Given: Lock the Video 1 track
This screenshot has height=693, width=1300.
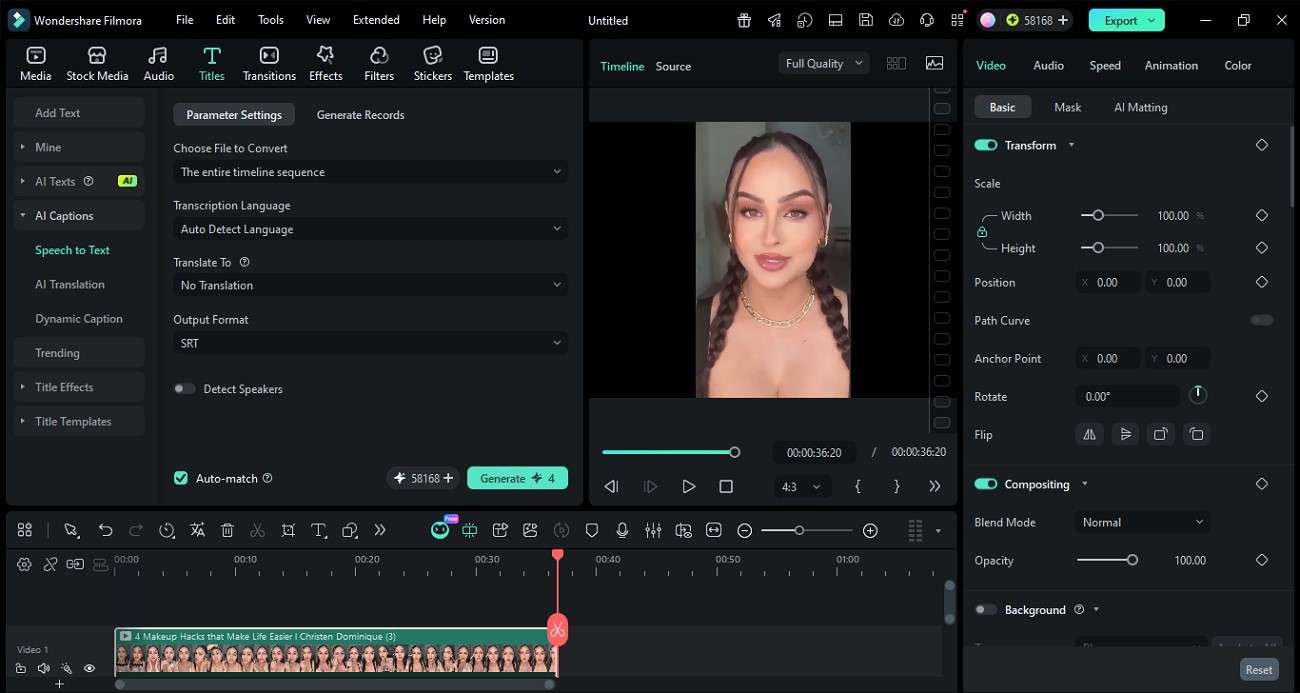Looking at the screenshot, I should pos(21,668).
